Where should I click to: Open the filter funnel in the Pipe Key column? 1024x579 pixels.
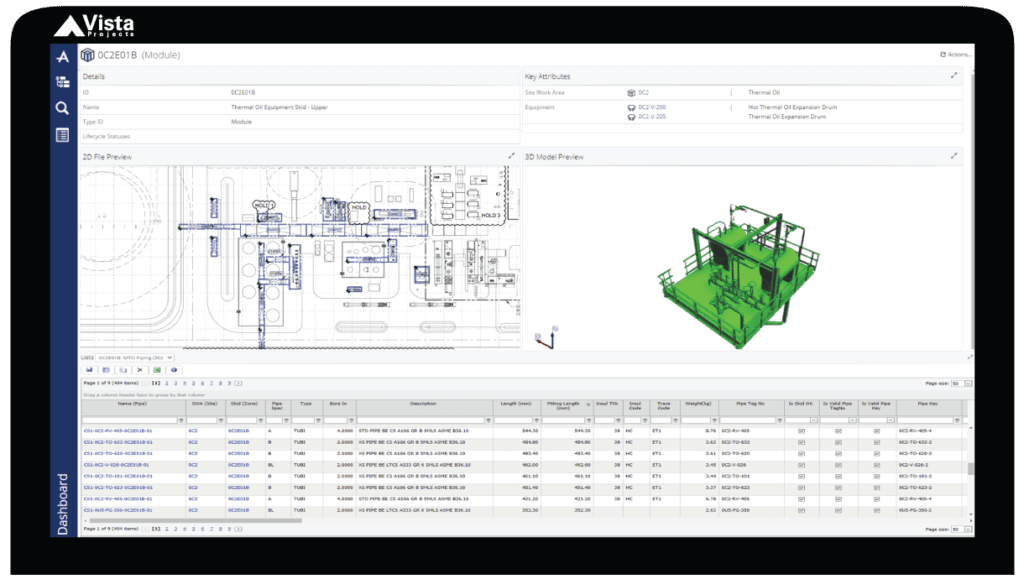[957, 420]
